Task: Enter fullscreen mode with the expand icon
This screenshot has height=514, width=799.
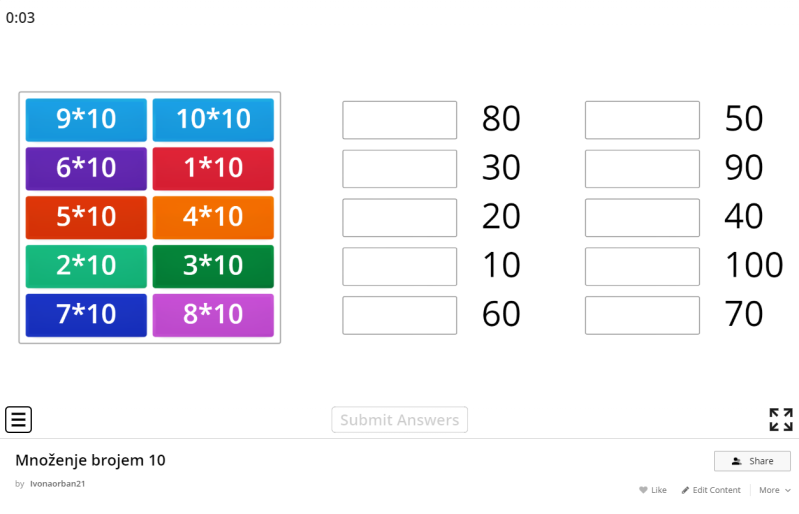Action: pyautogui.click(x=780, y=419)
